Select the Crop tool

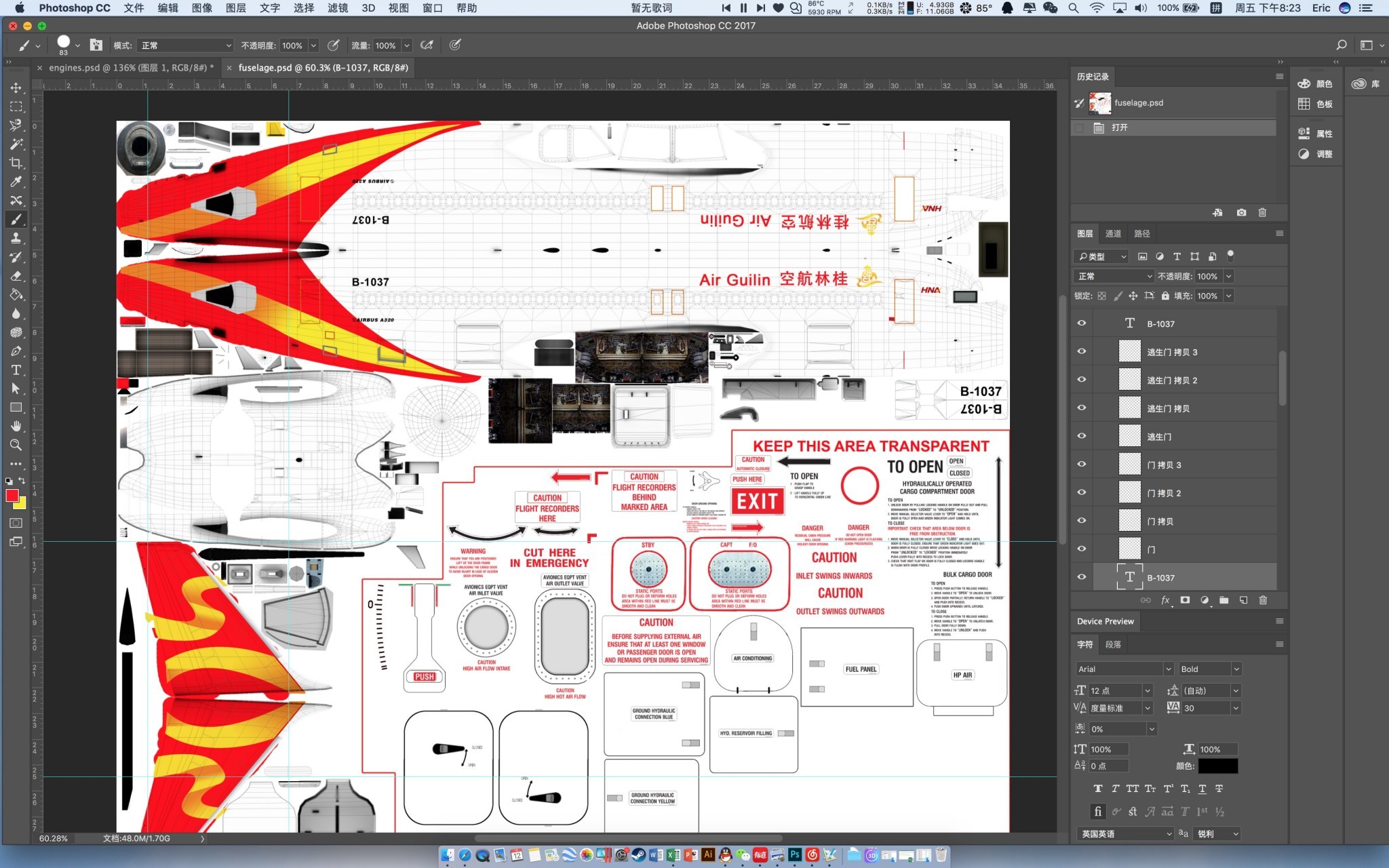click(x=16, y=163)
